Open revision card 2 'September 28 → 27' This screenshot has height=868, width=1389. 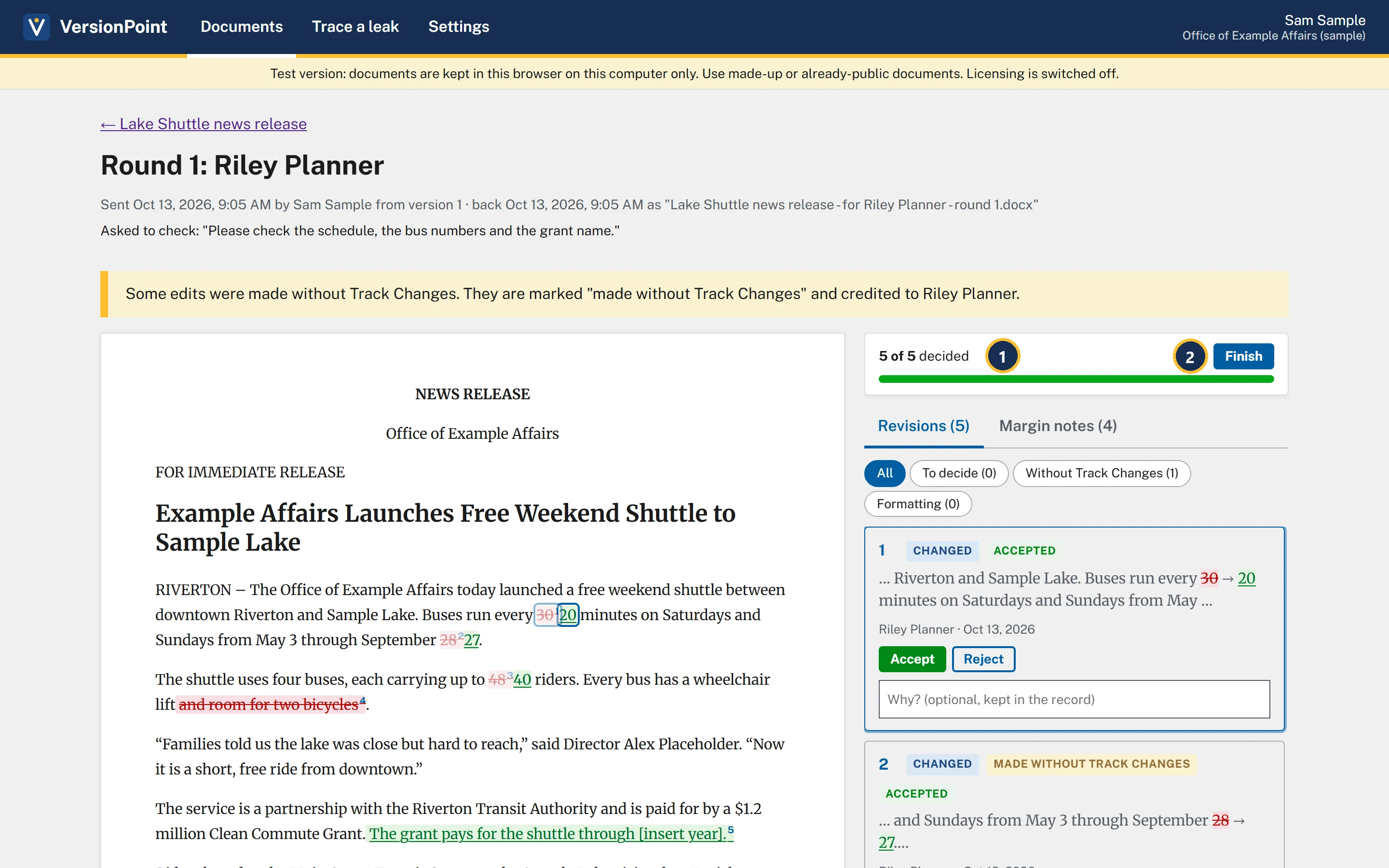click(1074, 804)
